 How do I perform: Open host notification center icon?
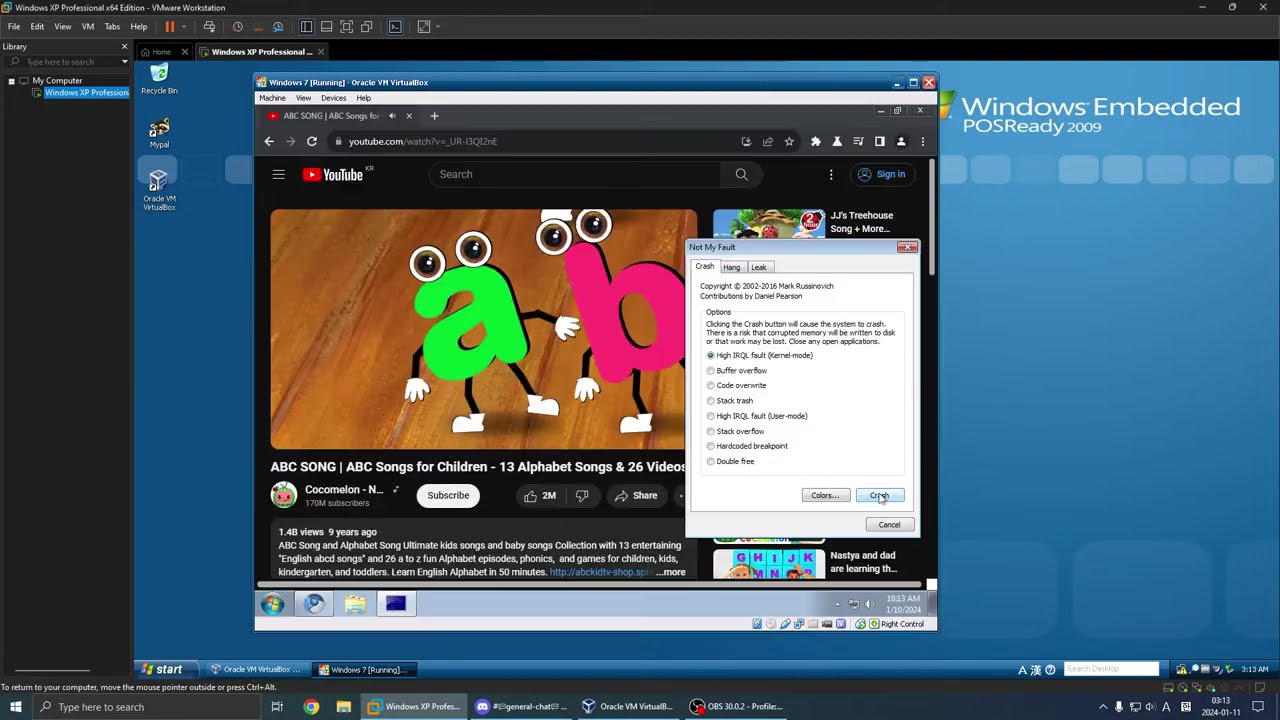coord(1258,707)
